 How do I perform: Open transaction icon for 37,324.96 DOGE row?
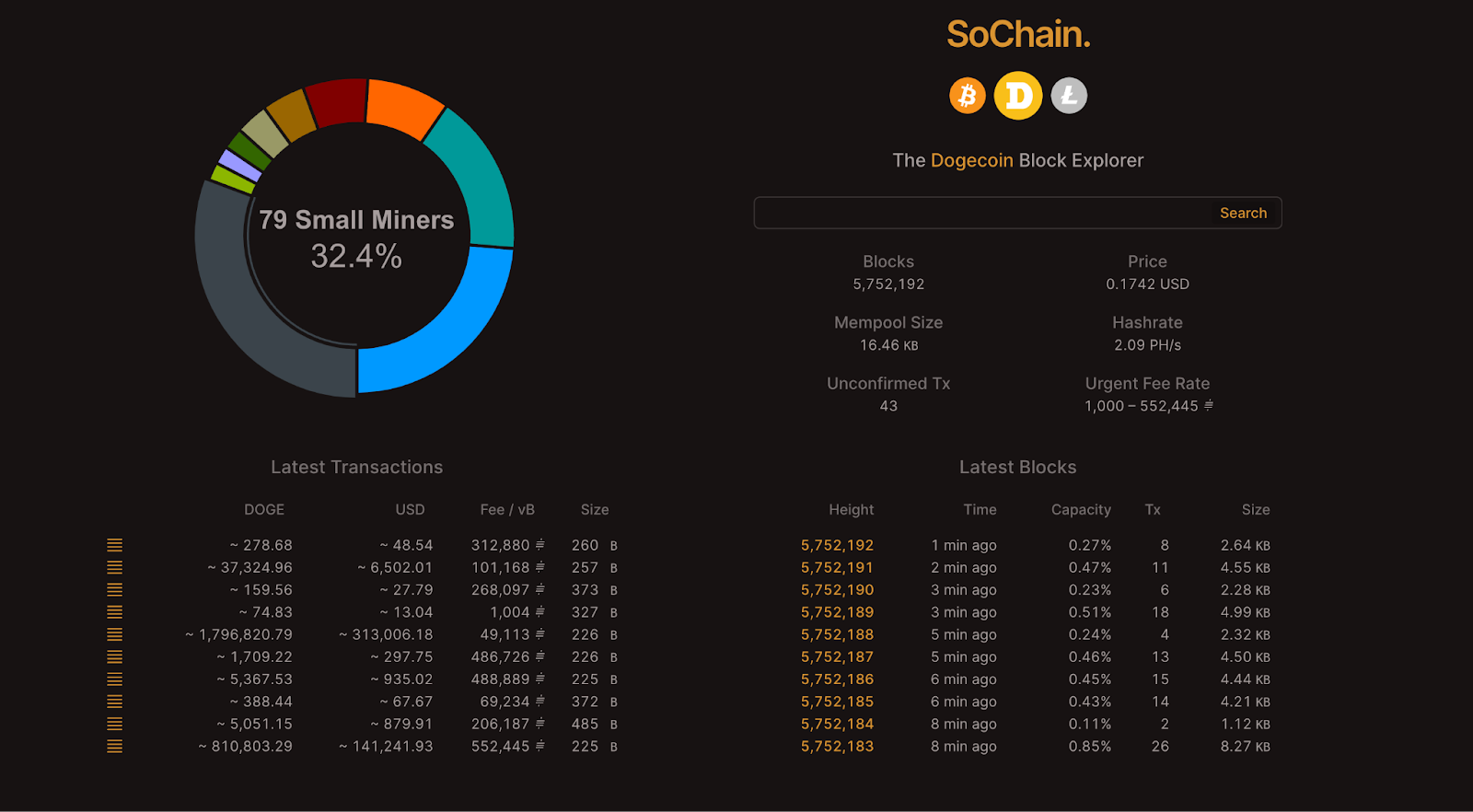pos(114,567)
